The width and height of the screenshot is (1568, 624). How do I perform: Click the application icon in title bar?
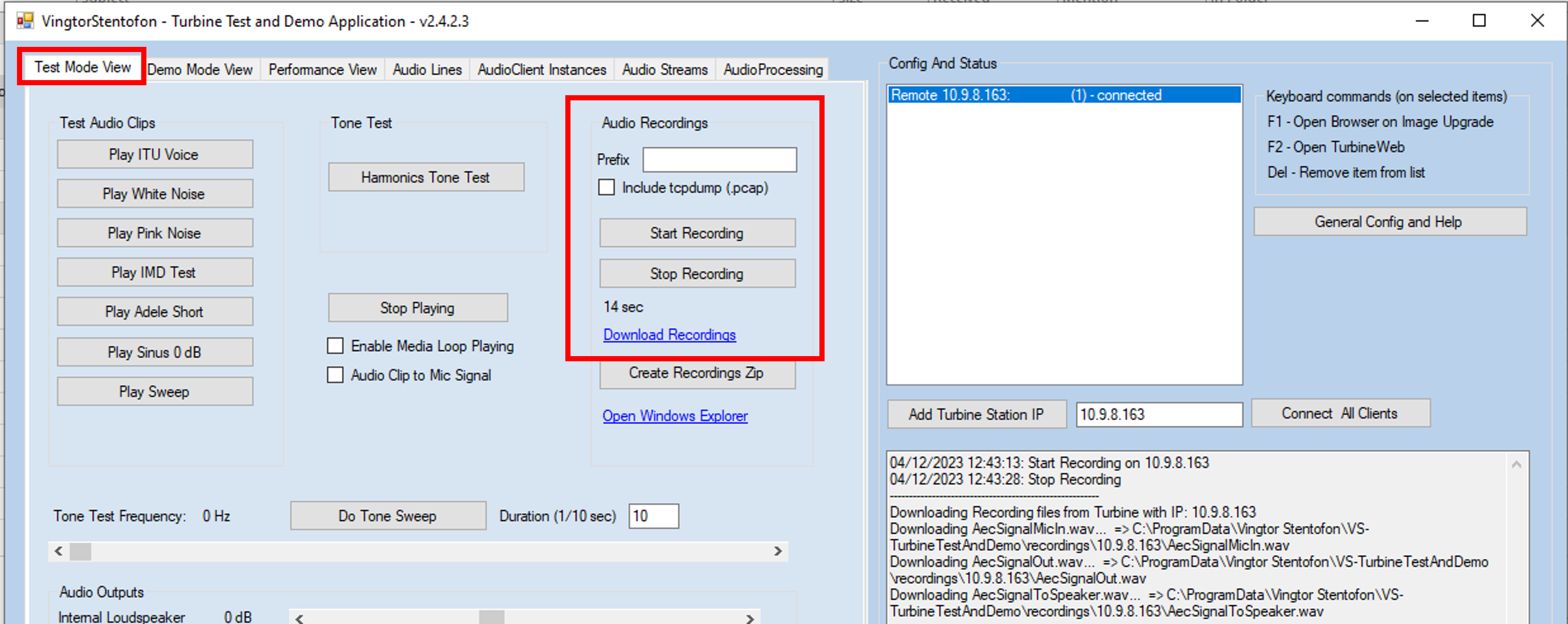(25, 21)
